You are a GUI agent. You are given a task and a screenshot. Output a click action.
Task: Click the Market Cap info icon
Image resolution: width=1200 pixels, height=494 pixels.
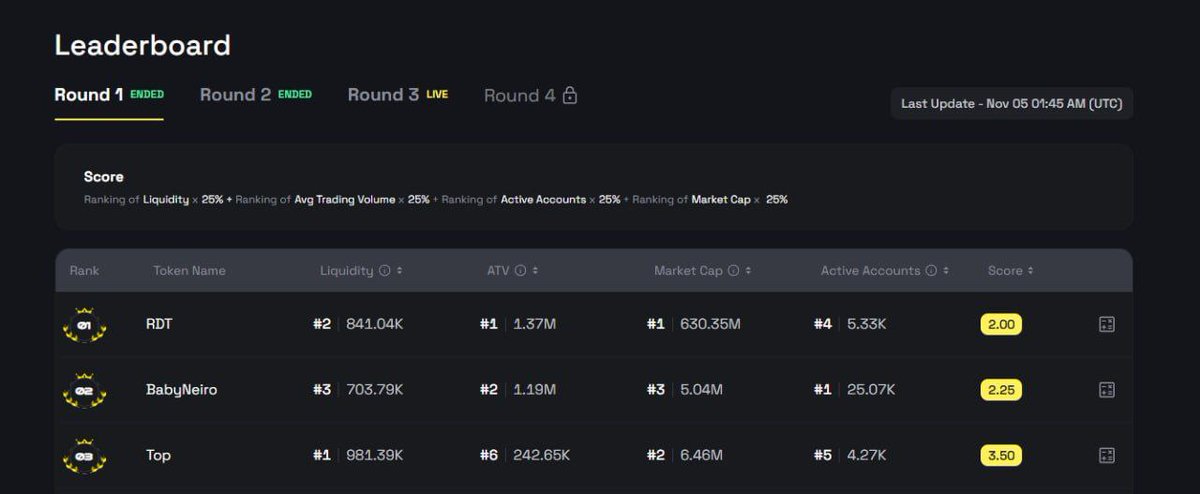[733, 271]
